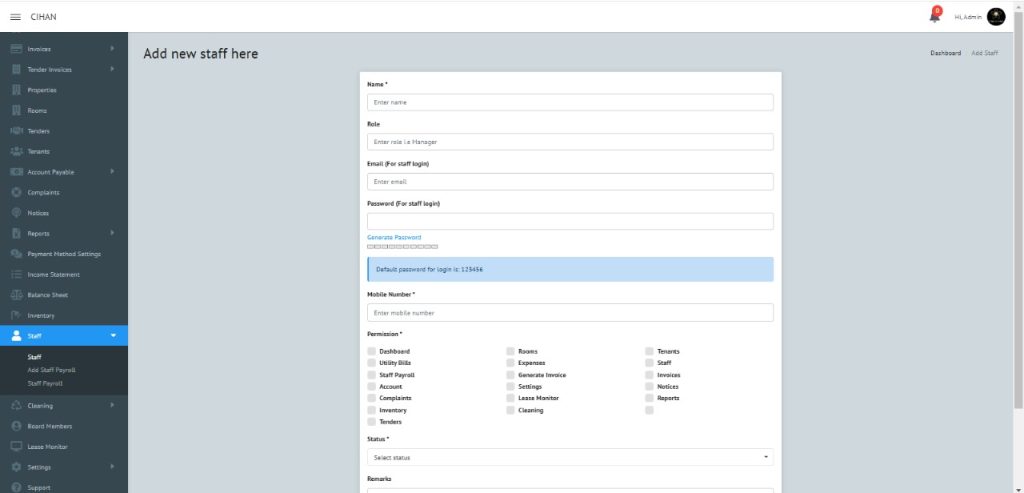Click the Complaints sidebar icon
The image size is (1024, 493).
(16, 192)
